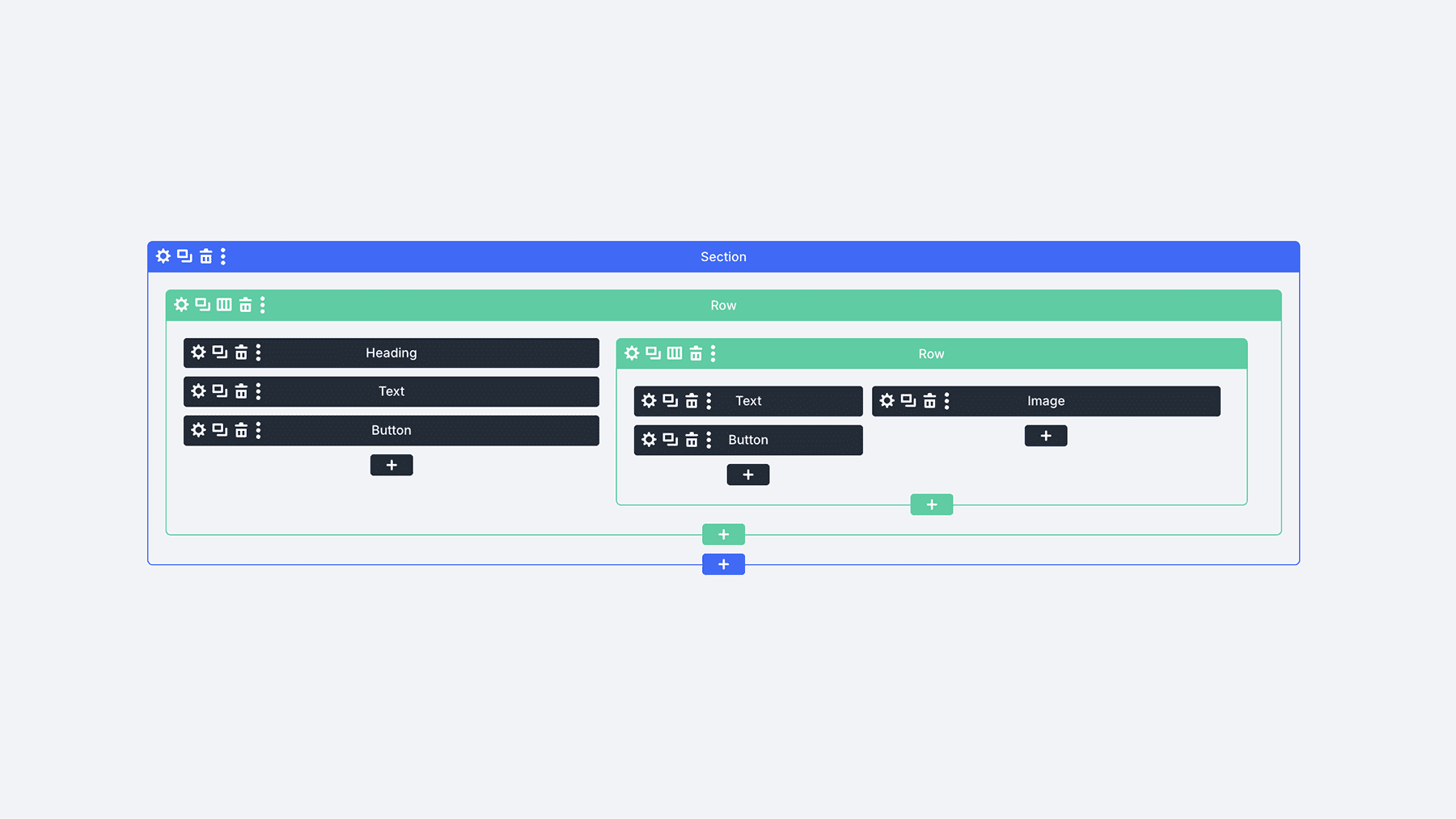
Task: Open the Heading module's three-dot menu
Action: pos(258,353)
